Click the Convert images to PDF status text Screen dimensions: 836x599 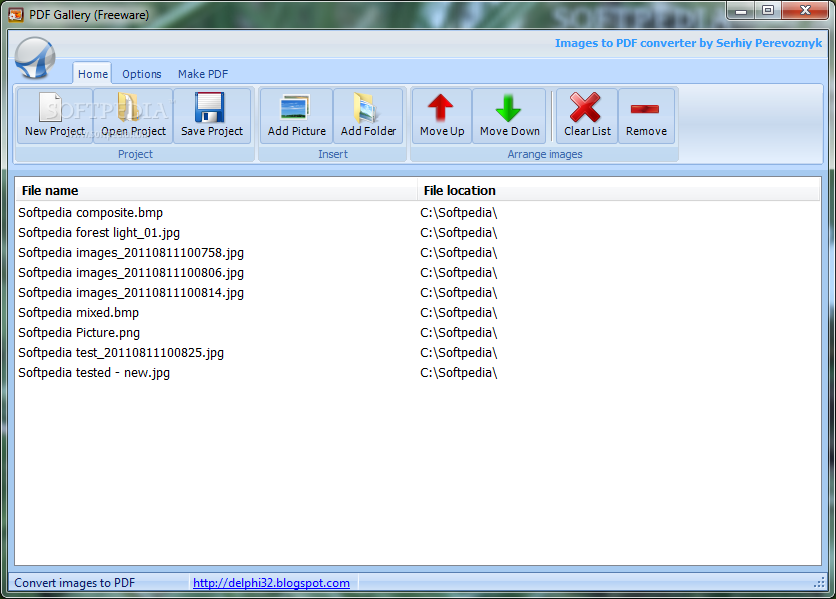pyautogui.click(x=75, y=583)
